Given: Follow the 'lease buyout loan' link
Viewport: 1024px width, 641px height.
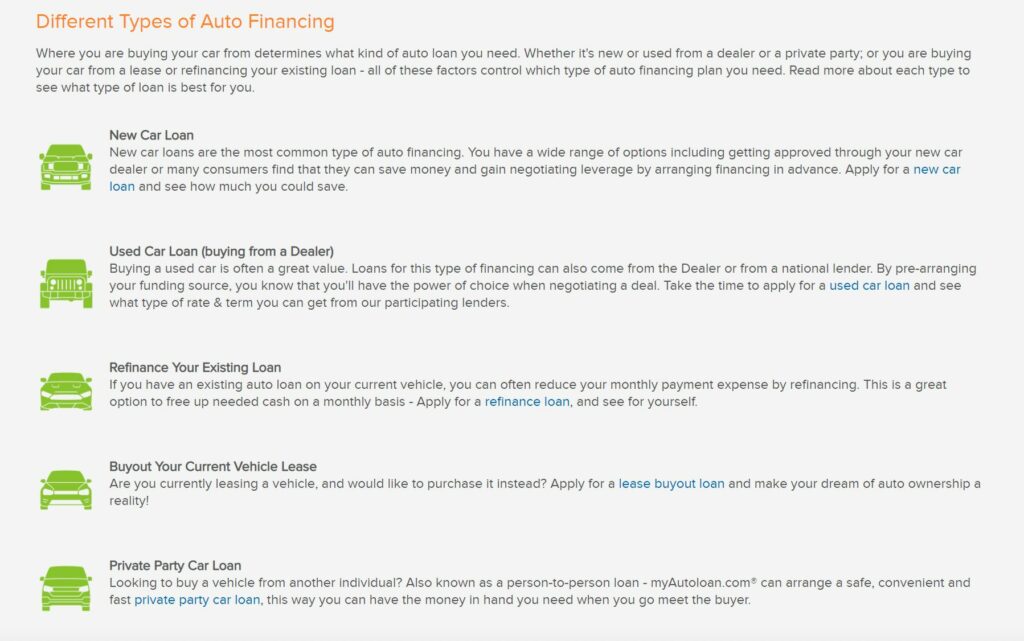Looking at the screenshot, I should pos(671,484).
